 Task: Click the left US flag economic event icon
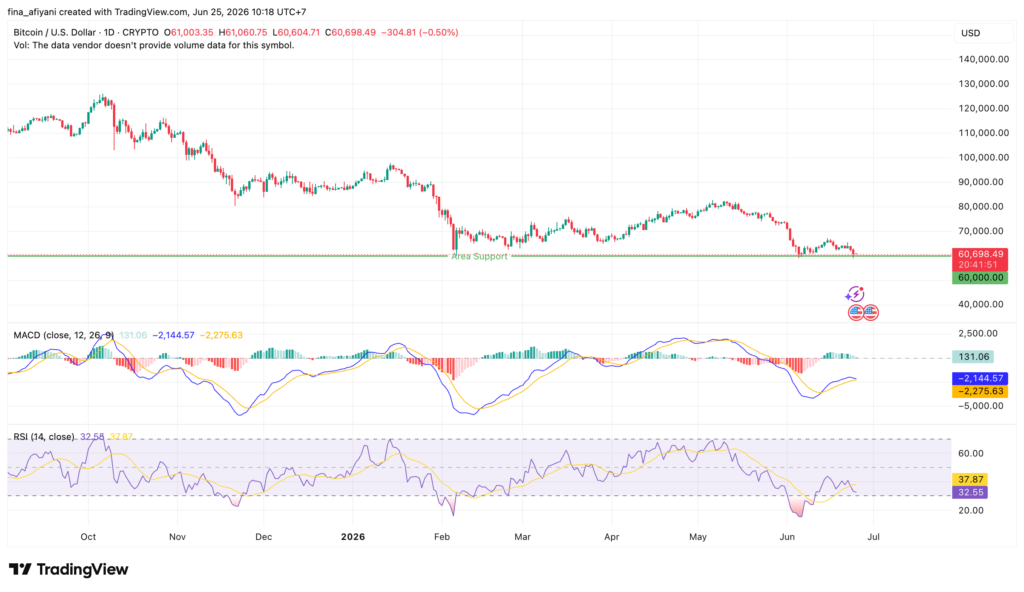coord(856,312)
